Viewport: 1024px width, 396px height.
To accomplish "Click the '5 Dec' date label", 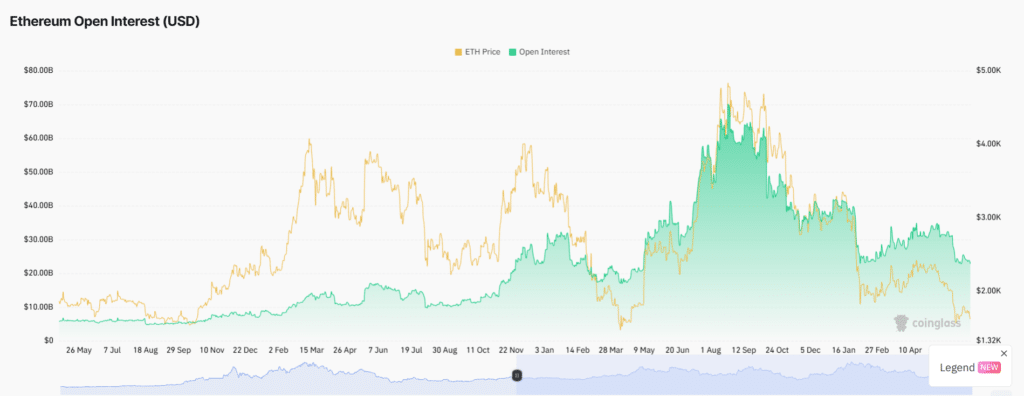I will (x=810, y=350).
